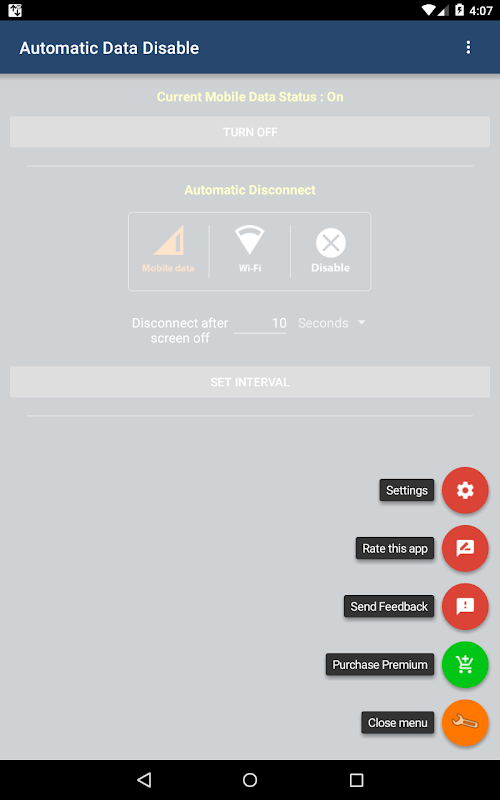Choose the Disable automatic disconnect option
Screen dimensions: 500x800
[x=331, y=251]
